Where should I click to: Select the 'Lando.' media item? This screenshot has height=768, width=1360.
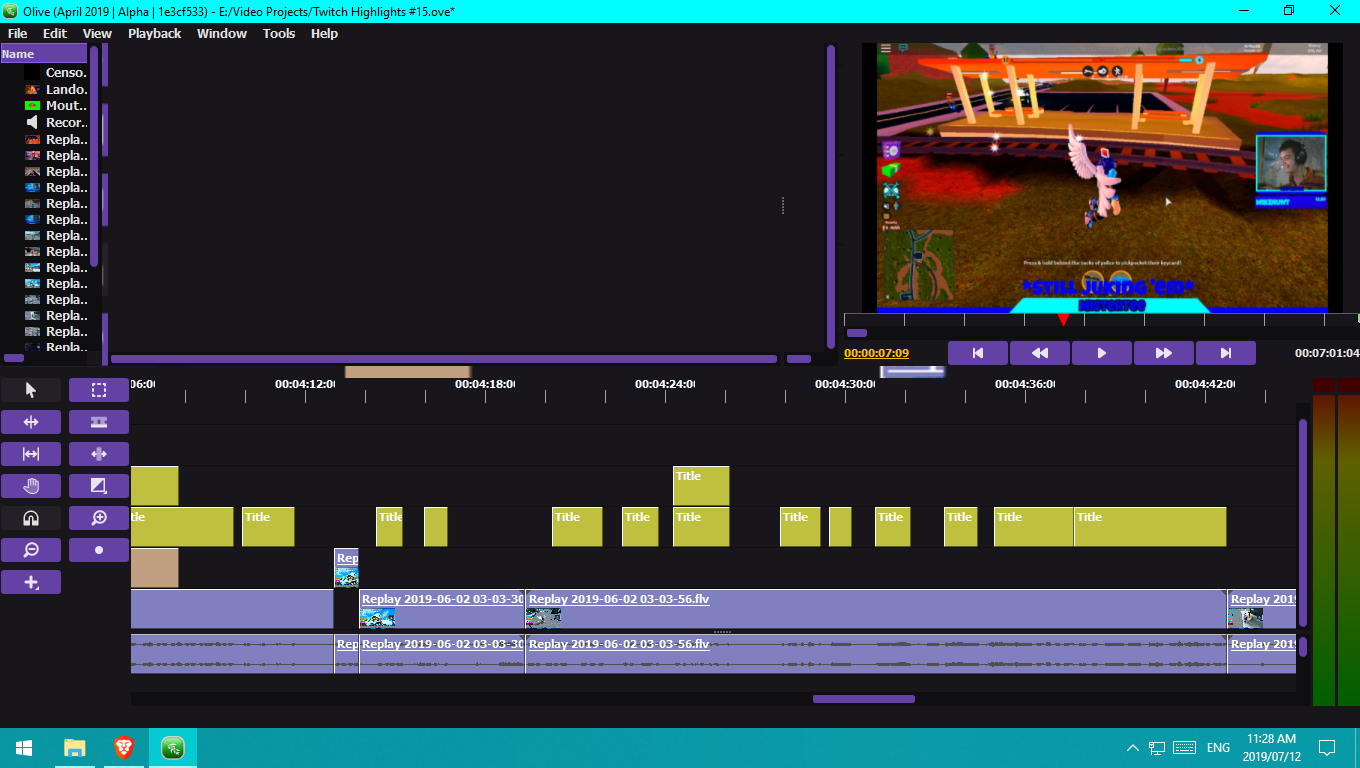pyautogui.click(x=56, y=90)
